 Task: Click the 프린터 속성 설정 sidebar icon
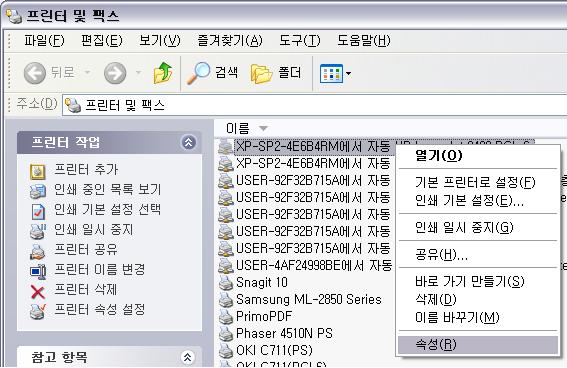(38, 312)
